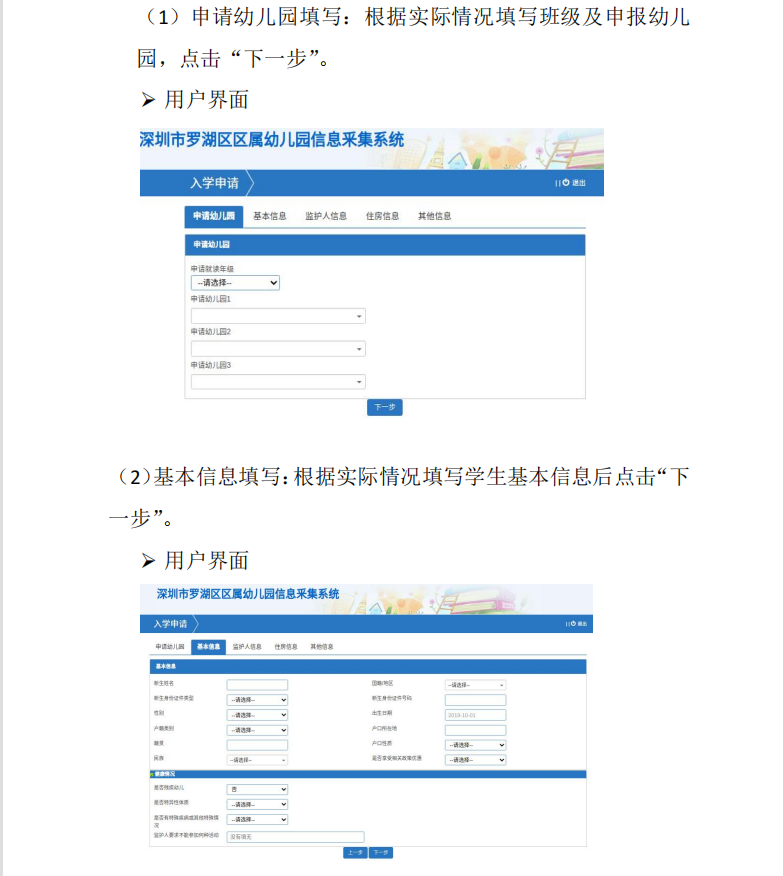Click the 出生日期 date field
The image size is (783, 876).
point(476,715)
